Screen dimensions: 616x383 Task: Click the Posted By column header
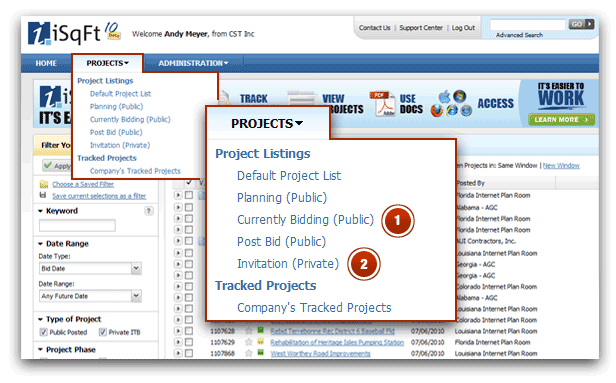click(470, 183)
